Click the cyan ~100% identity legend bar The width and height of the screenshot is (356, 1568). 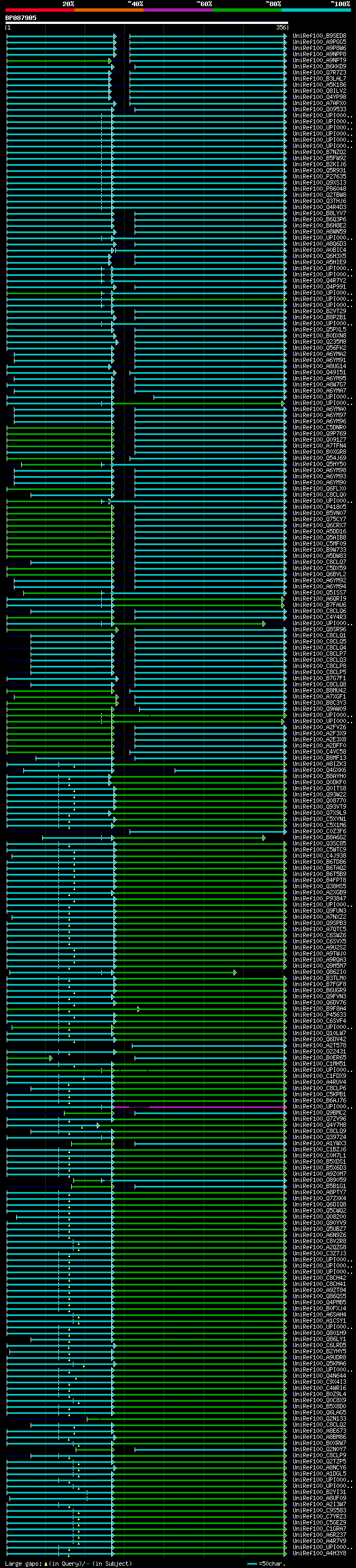[x=316, y=10]
